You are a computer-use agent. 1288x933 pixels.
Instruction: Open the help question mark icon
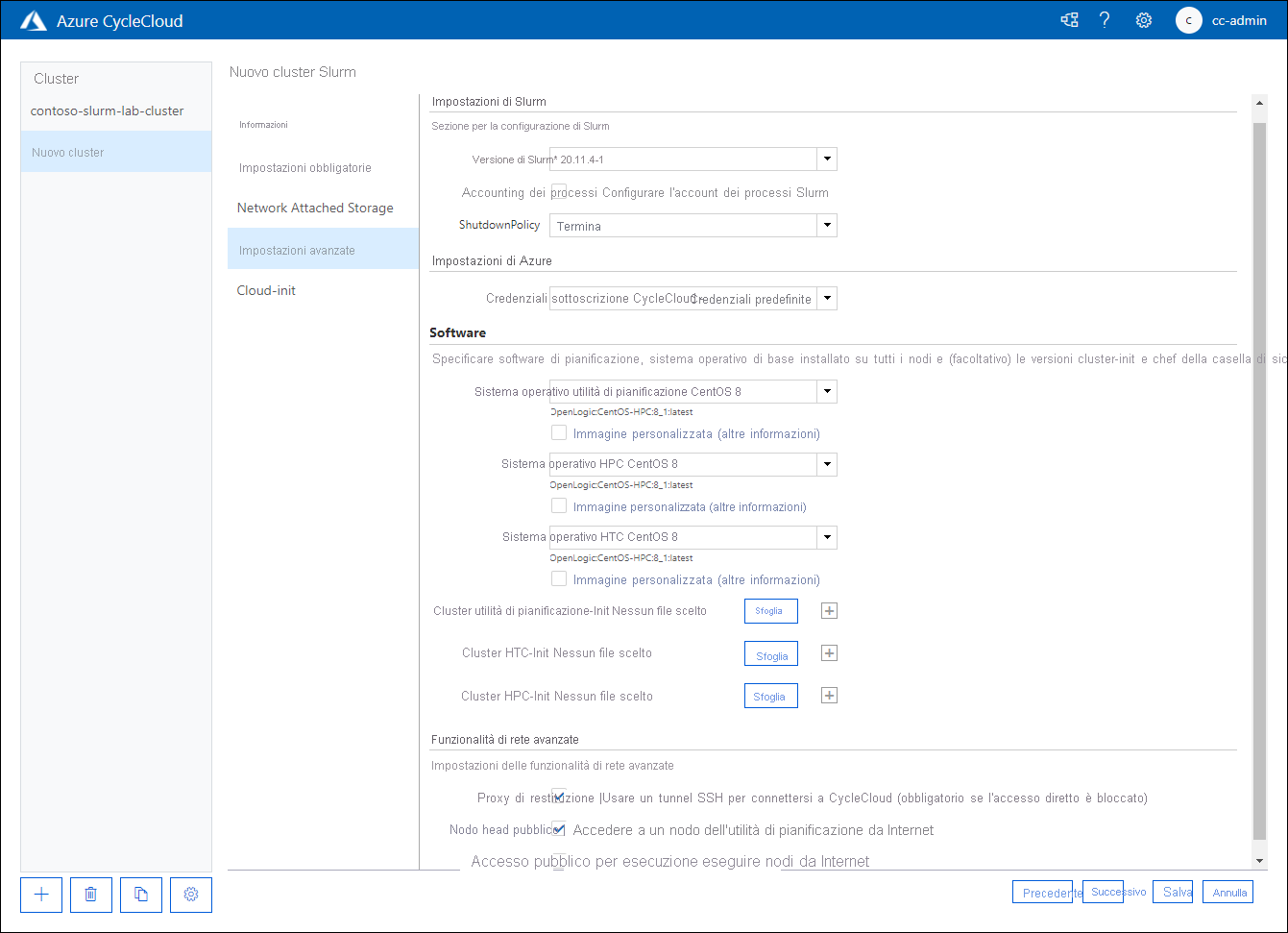point(1105,20)
